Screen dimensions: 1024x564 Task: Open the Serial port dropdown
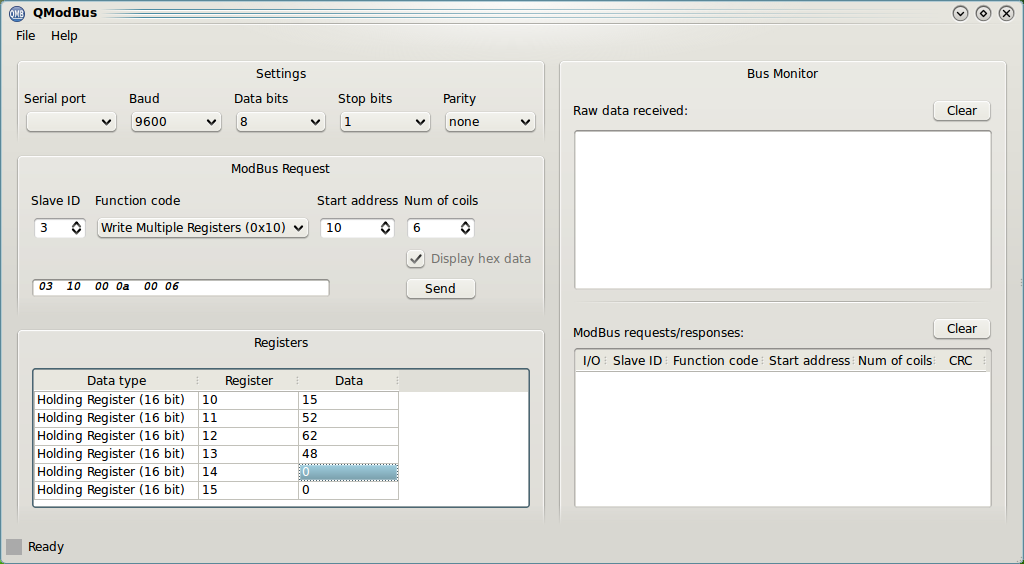tap(71, 122)
